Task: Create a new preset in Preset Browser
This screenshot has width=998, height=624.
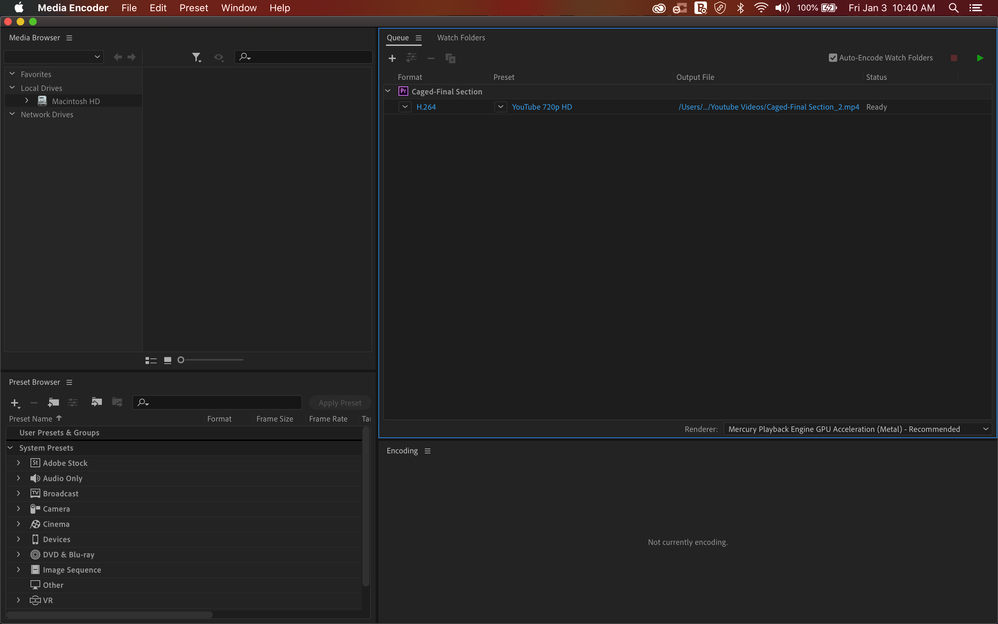Action: coord(15,403)
